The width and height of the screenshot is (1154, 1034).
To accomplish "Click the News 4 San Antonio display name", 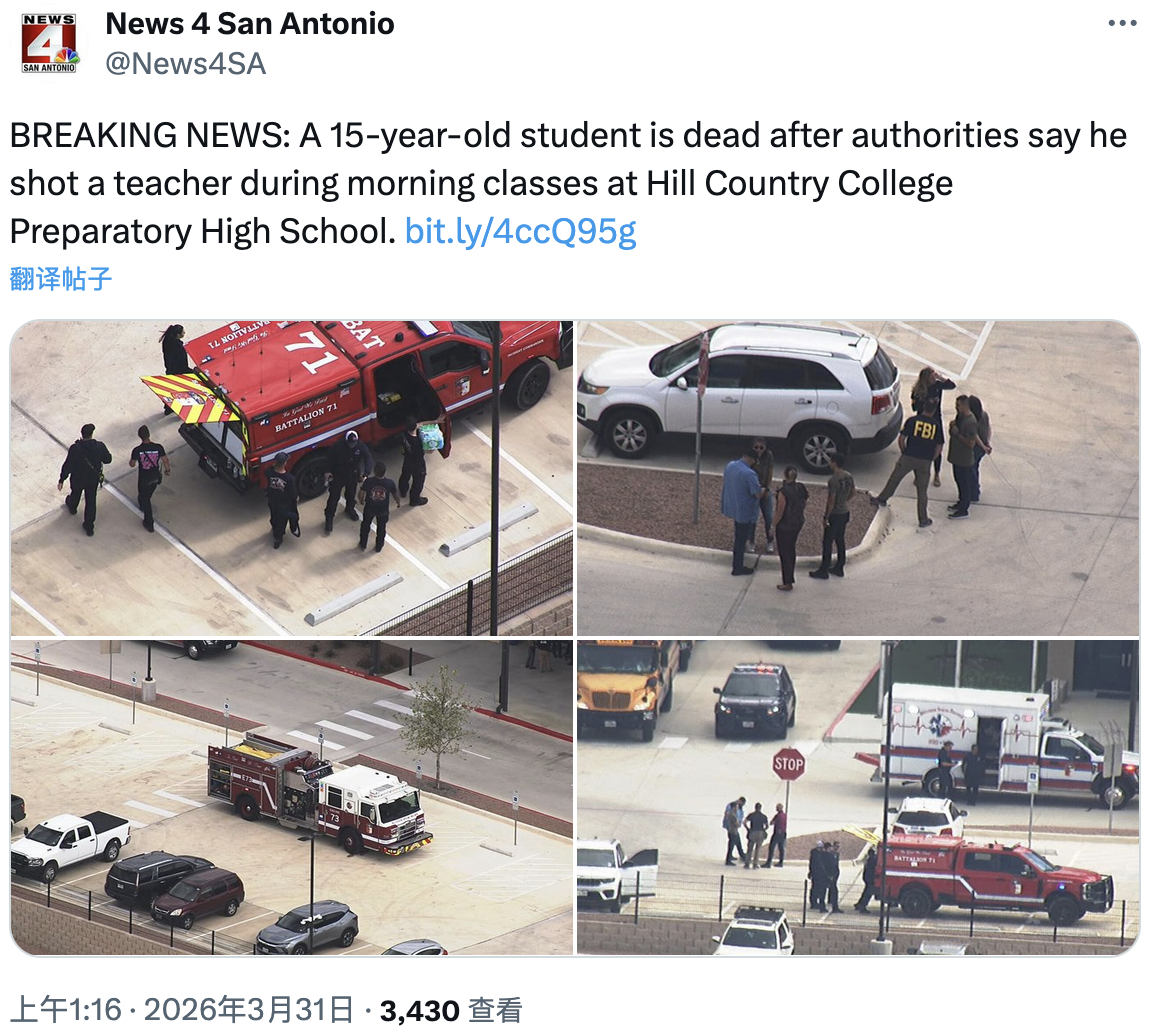I will click(249, 24).
